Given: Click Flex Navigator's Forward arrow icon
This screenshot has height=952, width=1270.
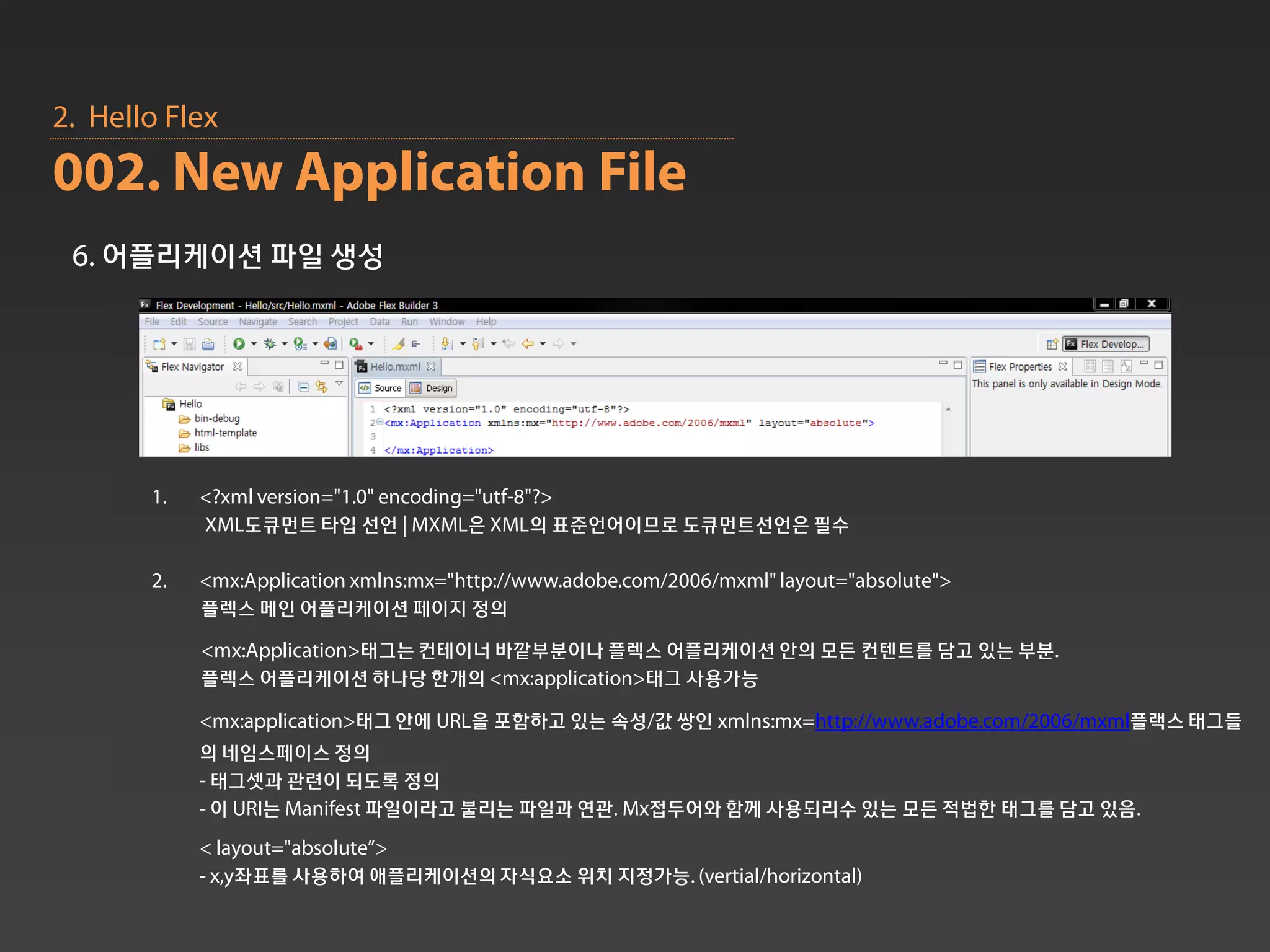Looking at the screenshot, I should [x=259, y=387].
